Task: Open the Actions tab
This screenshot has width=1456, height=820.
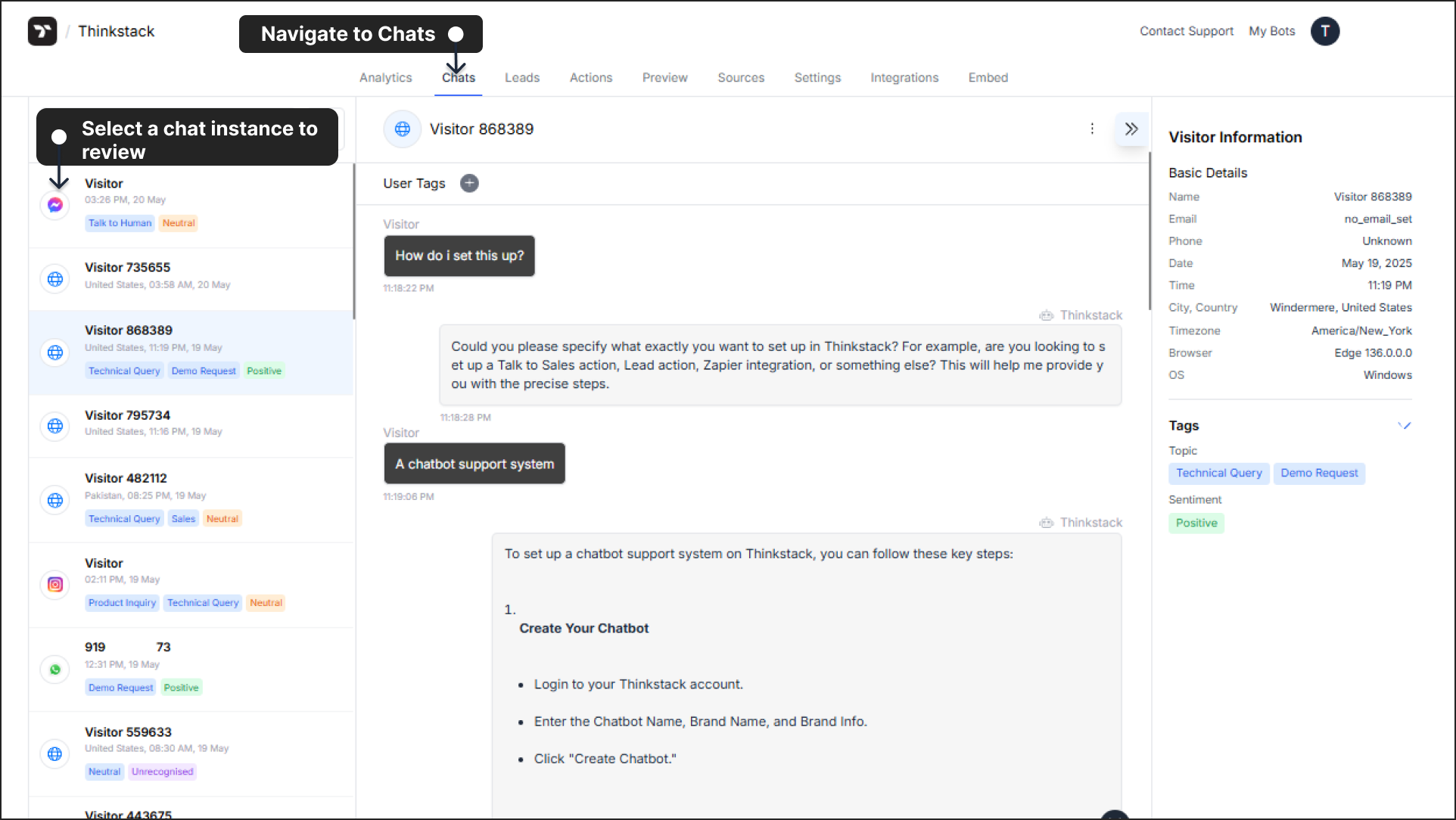Action: (591, 77)
